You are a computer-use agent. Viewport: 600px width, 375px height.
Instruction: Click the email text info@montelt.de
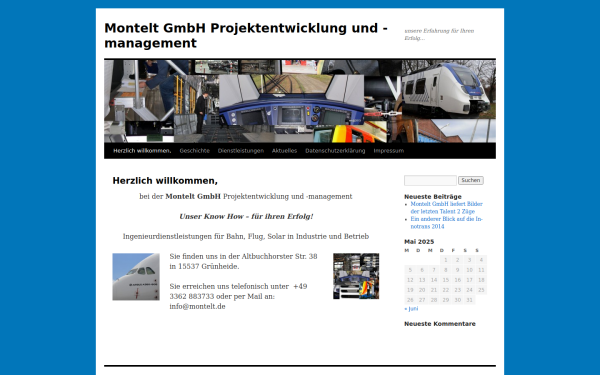(197, 307)
